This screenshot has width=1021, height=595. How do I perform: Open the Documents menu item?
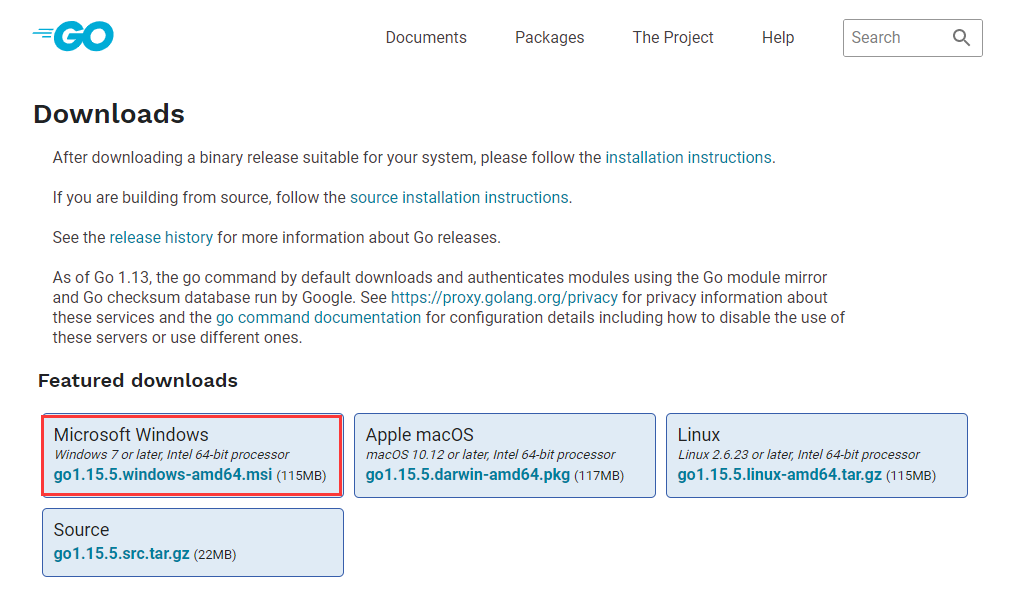point(426,38)
